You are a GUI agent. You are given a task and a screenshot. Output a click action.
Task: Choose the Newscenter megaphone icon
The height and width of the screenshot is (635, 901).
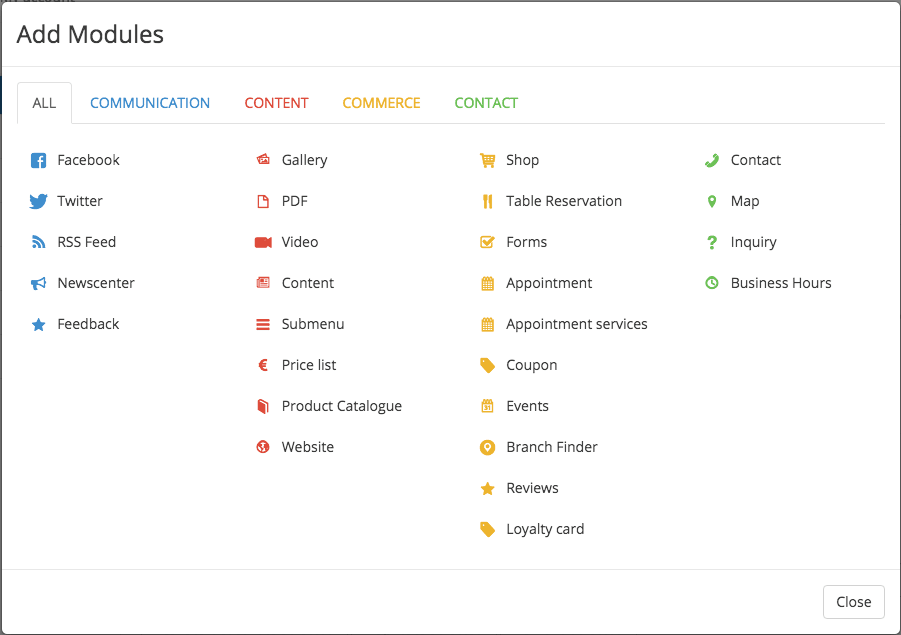[x=38, y=283]
